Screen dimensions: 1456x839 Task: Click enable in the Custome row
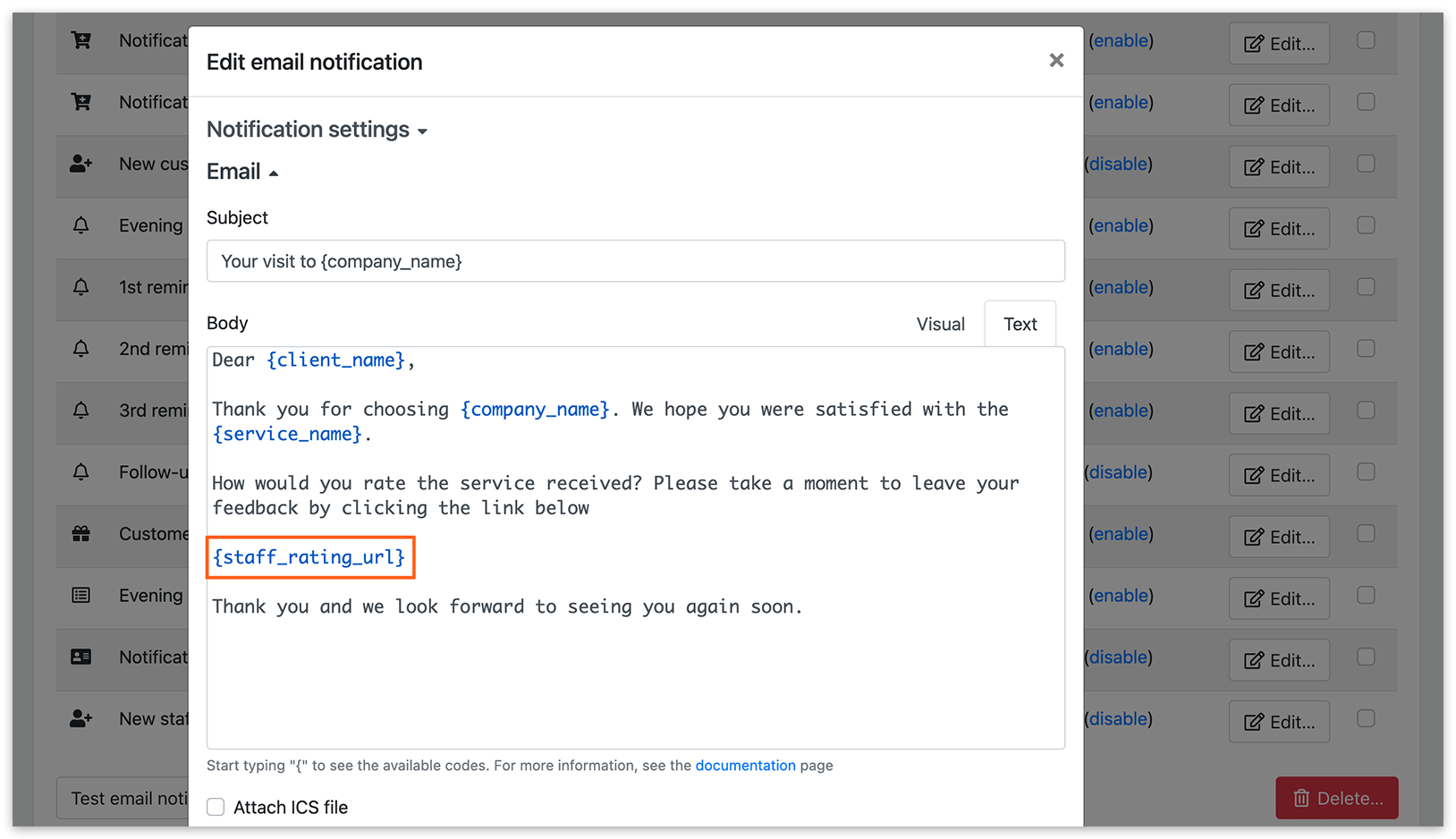tap(1121, 534)
